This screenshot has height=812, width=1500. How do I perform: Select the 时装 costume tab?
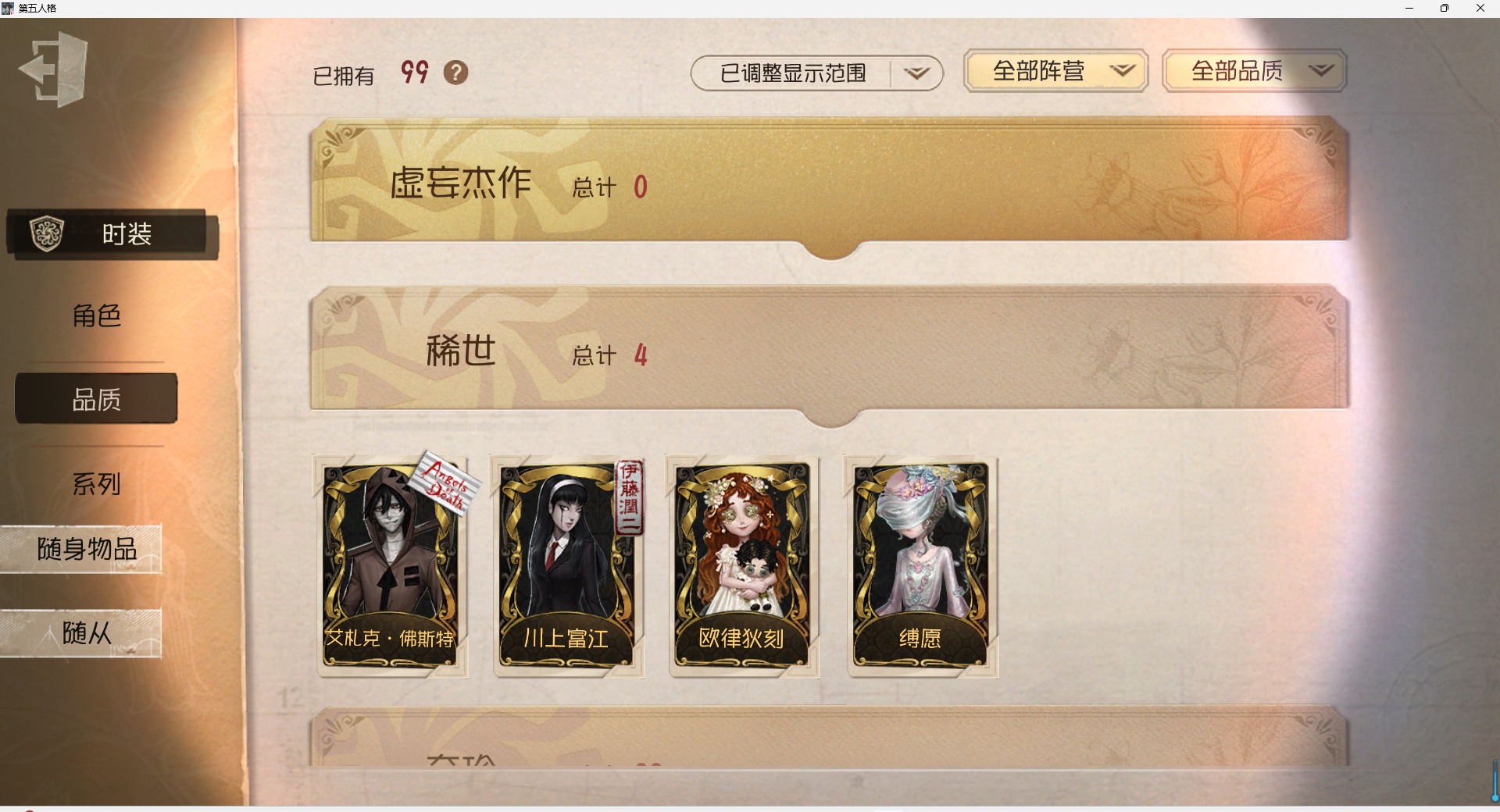[x=112, y=233]
